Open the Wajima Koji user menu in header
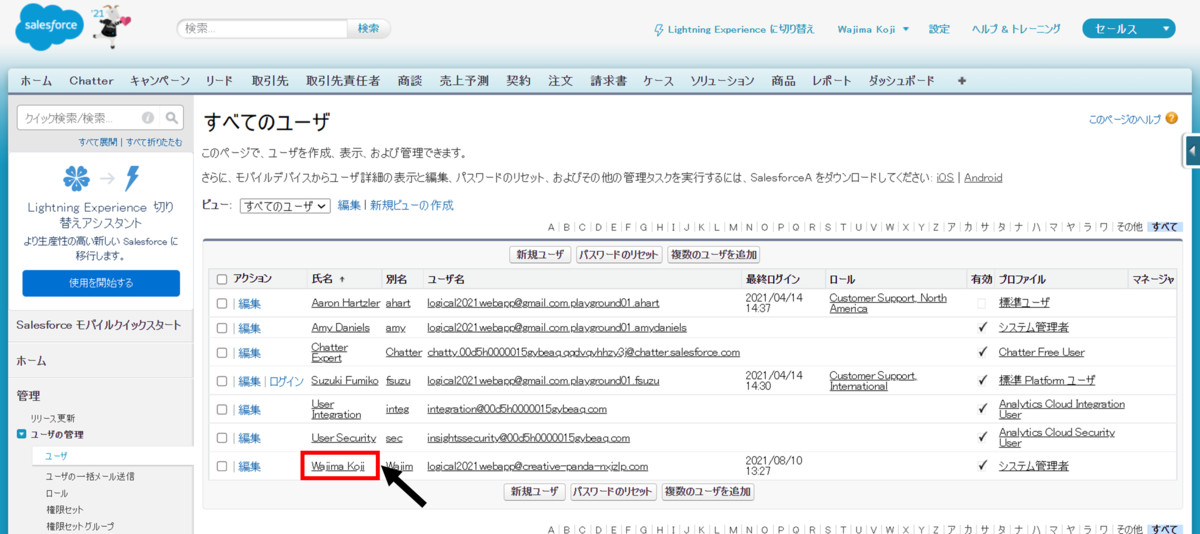The height and width of the screenshot is (534, 1200). click(x=873, y=29)
